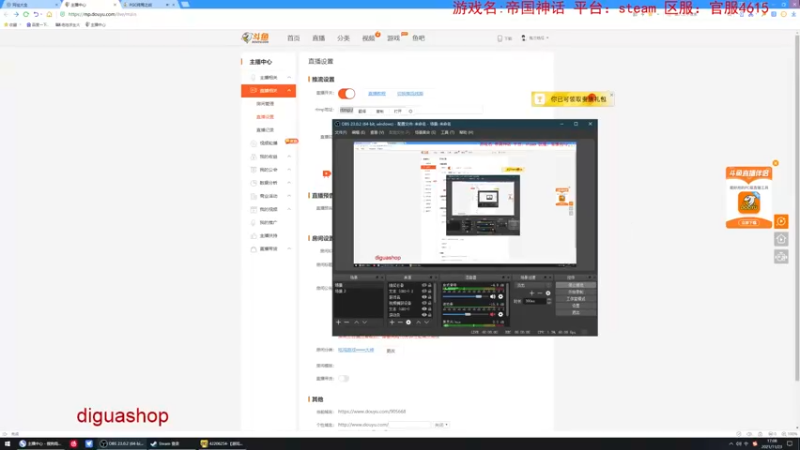Remove the transition using the Scene Transitions minus icon
Viewport: 800px width, 450px height.
[x=540, y=293]
